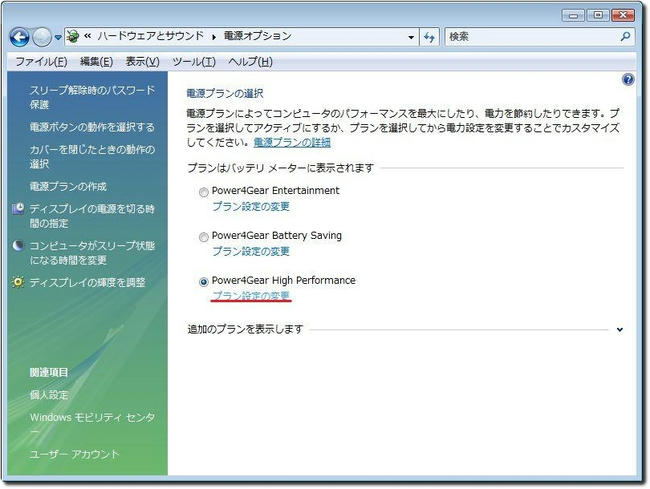Click the 電源オプション breadcrumb segment
Image resolution: width=650 pixels, height=489 pixels.
tap(257, 36)
